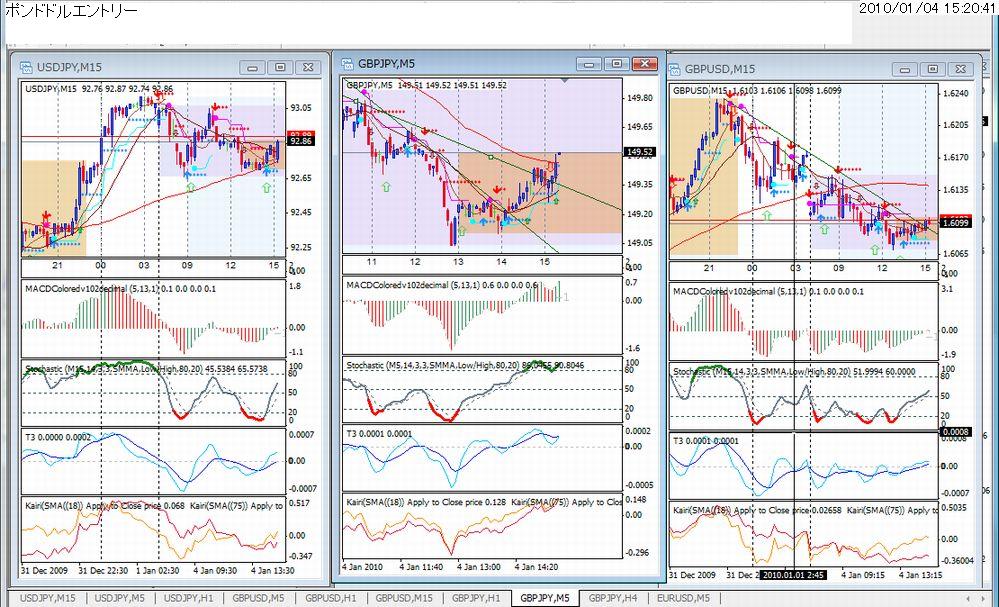Image resolution: width=999 pixels, height=607 pixels.
Task: Switch to the GBPUSD,M15 tab
Action: pyautogui.click(x=404, y=598)
